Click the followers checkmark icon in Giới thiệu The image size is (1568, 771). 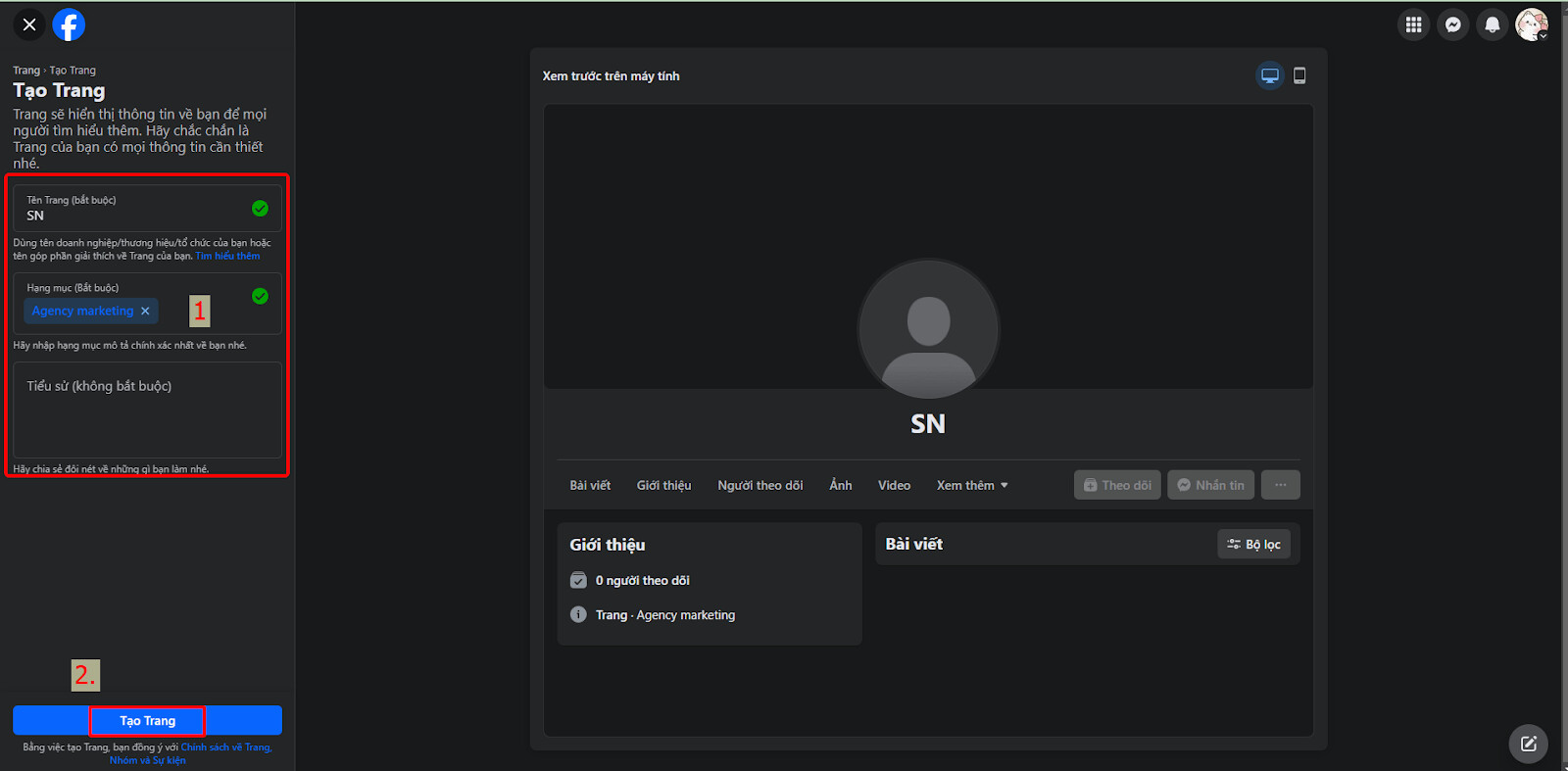click(578, 580)
